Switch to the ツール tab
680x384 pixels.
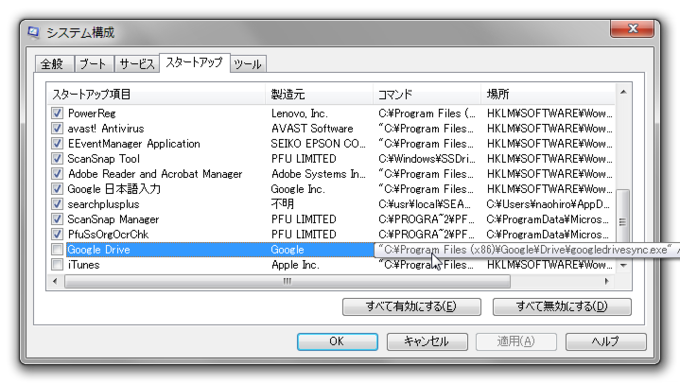click(x=248, y=64)
